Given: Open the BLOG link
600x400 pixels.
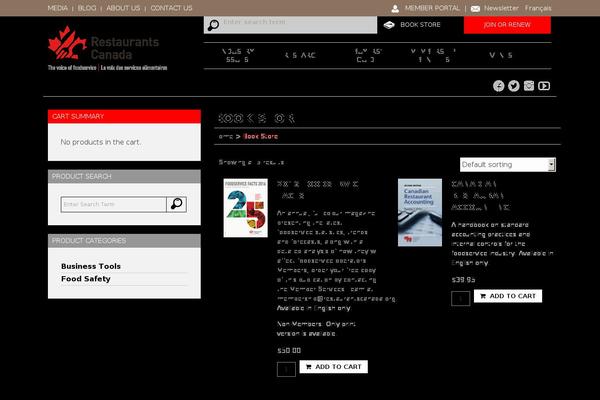Looking at the screenshot, I should point(87,8).
